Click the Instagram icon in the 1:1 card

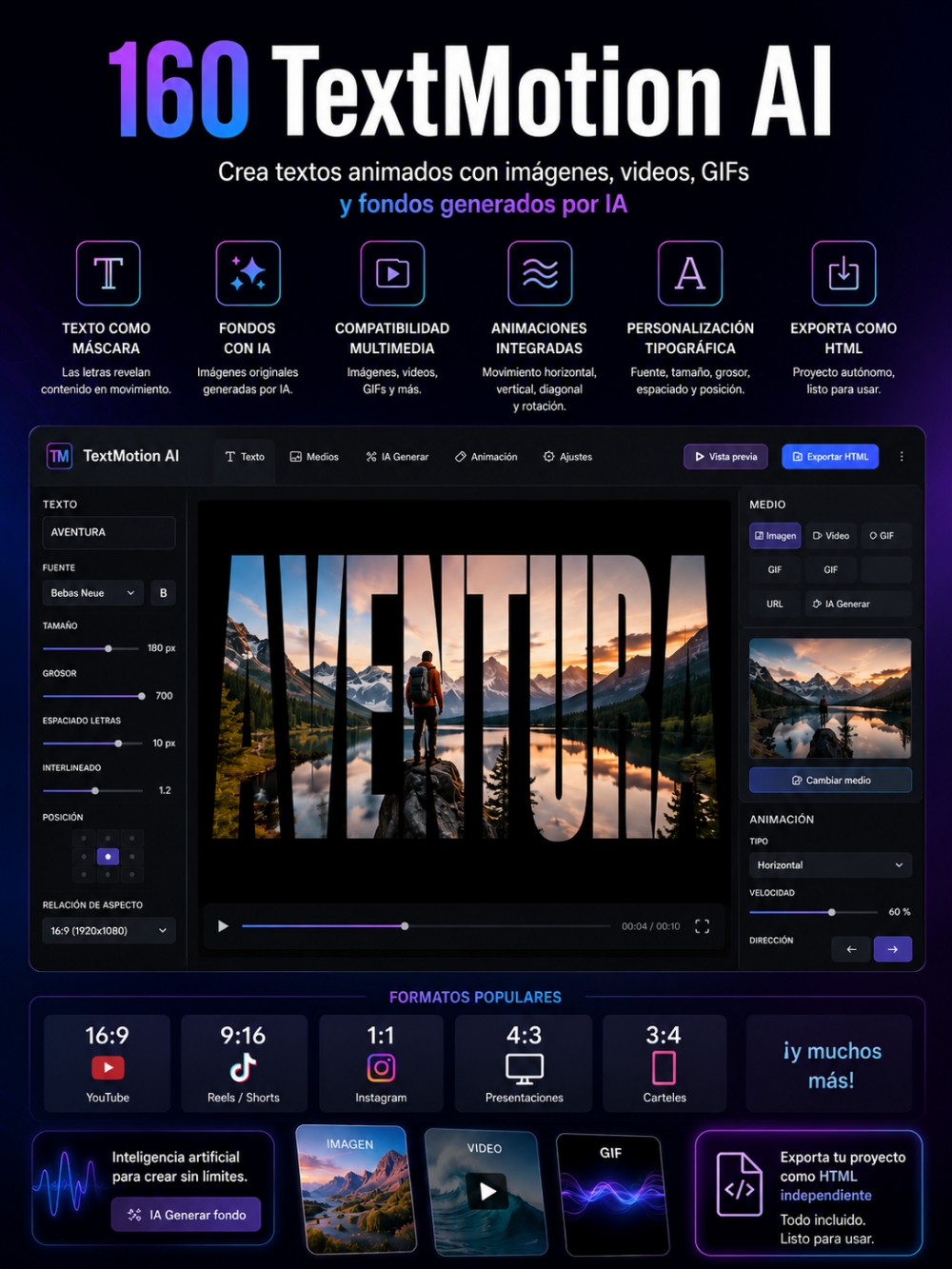pyautogui.click(x=381, y=1068)
